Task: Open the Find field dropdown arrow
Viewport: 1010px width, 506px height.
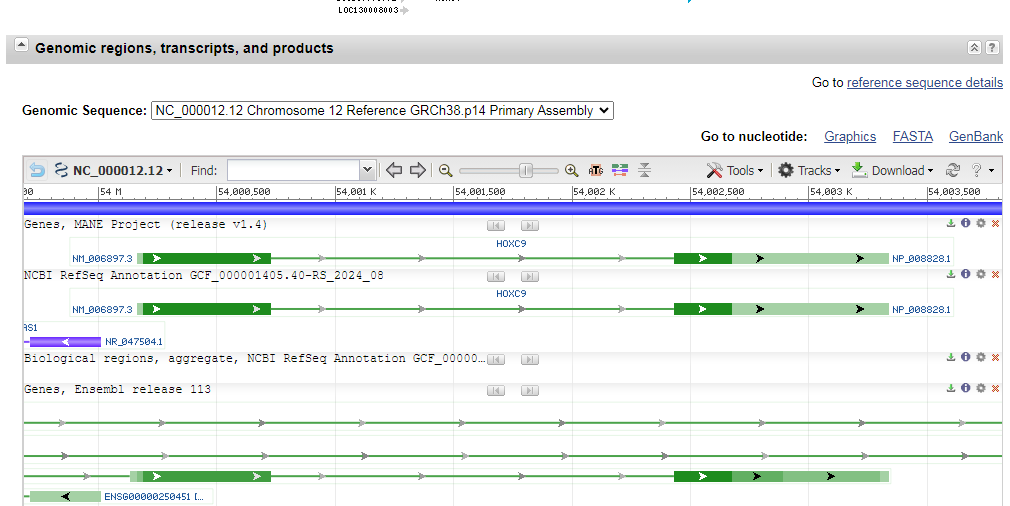Action: [367, 171]
